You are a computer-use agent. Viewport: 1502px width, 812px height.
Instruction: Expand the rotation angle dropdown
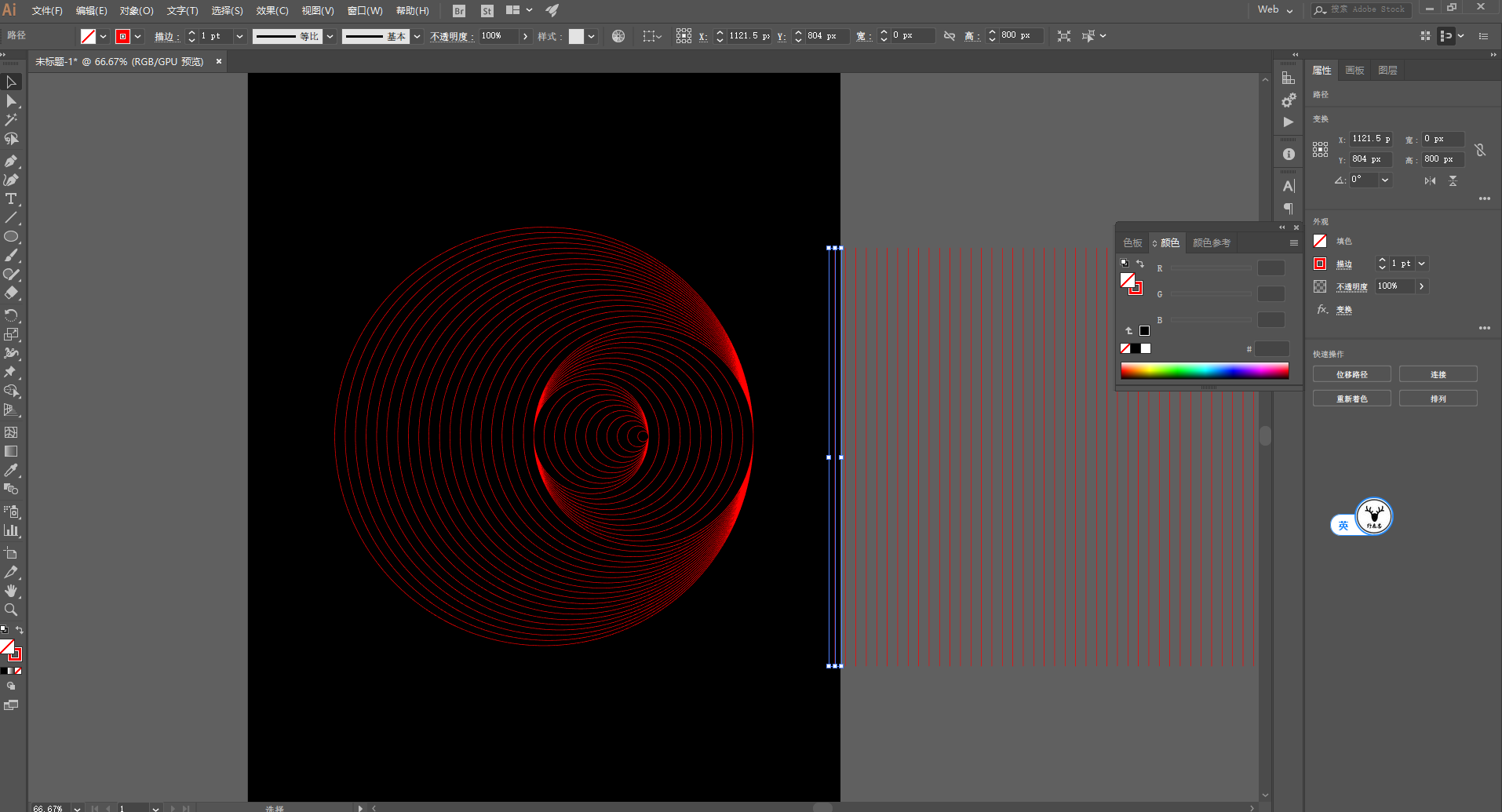tap(1385, 180)
